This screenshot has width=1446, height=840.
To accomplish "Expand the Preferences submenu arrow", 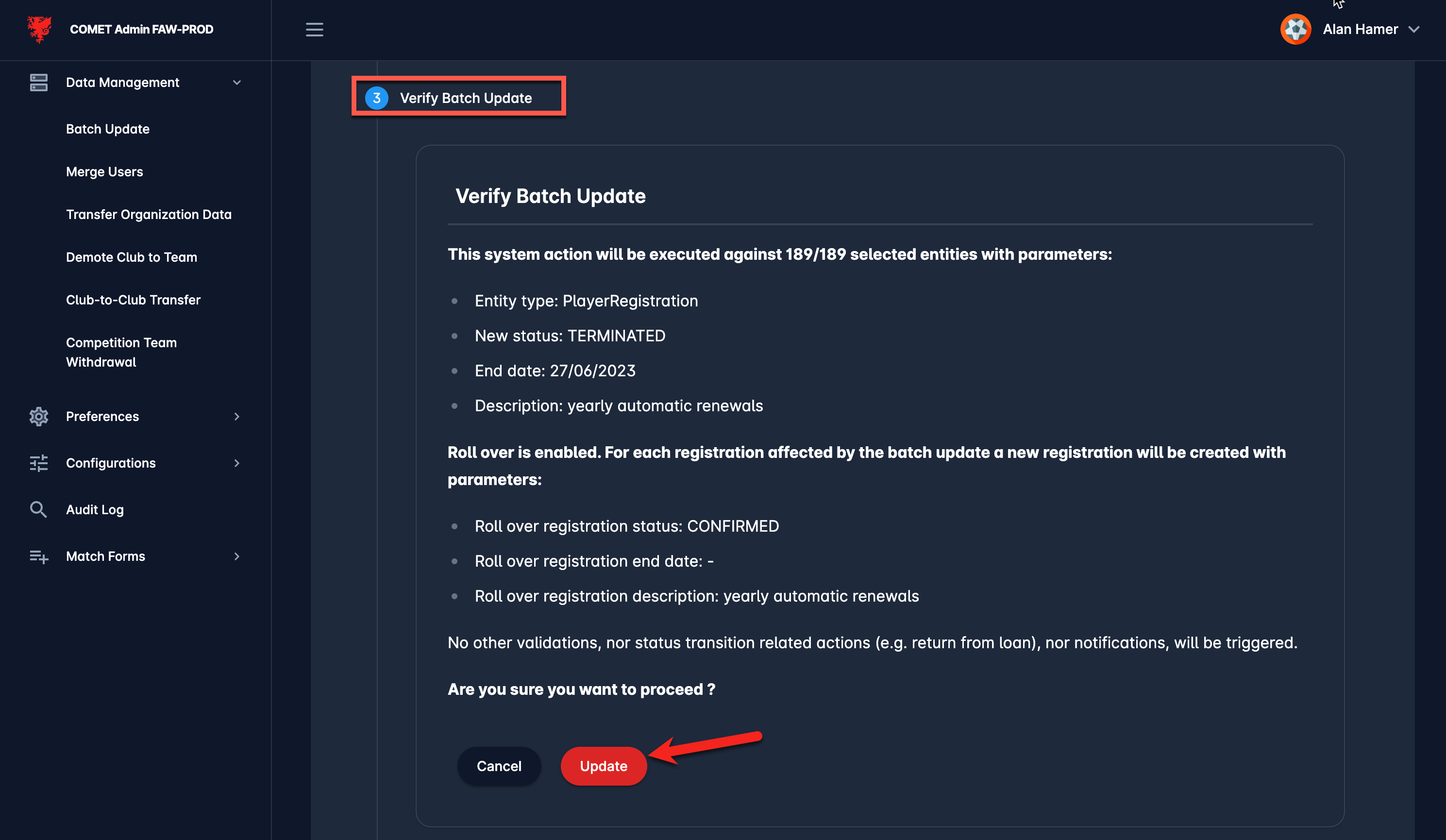I will point(236,417).
